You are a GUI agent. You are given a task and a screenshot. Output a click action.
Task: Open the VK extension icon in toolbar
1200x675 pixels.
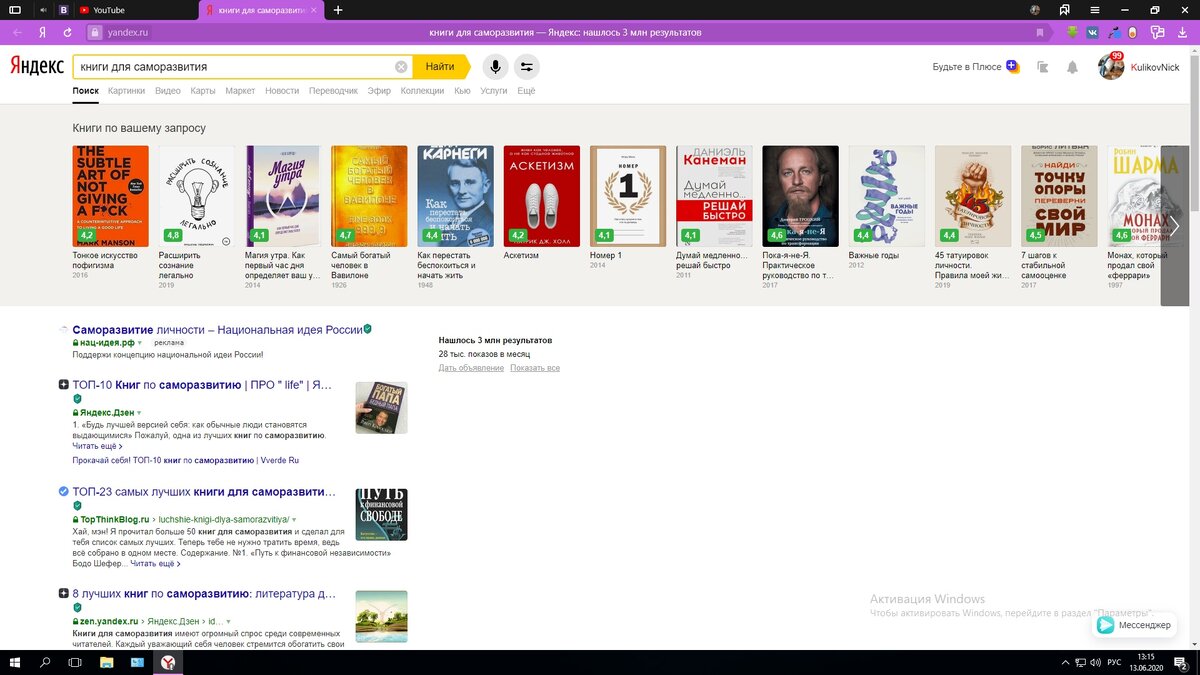(x=1093, y=32)
